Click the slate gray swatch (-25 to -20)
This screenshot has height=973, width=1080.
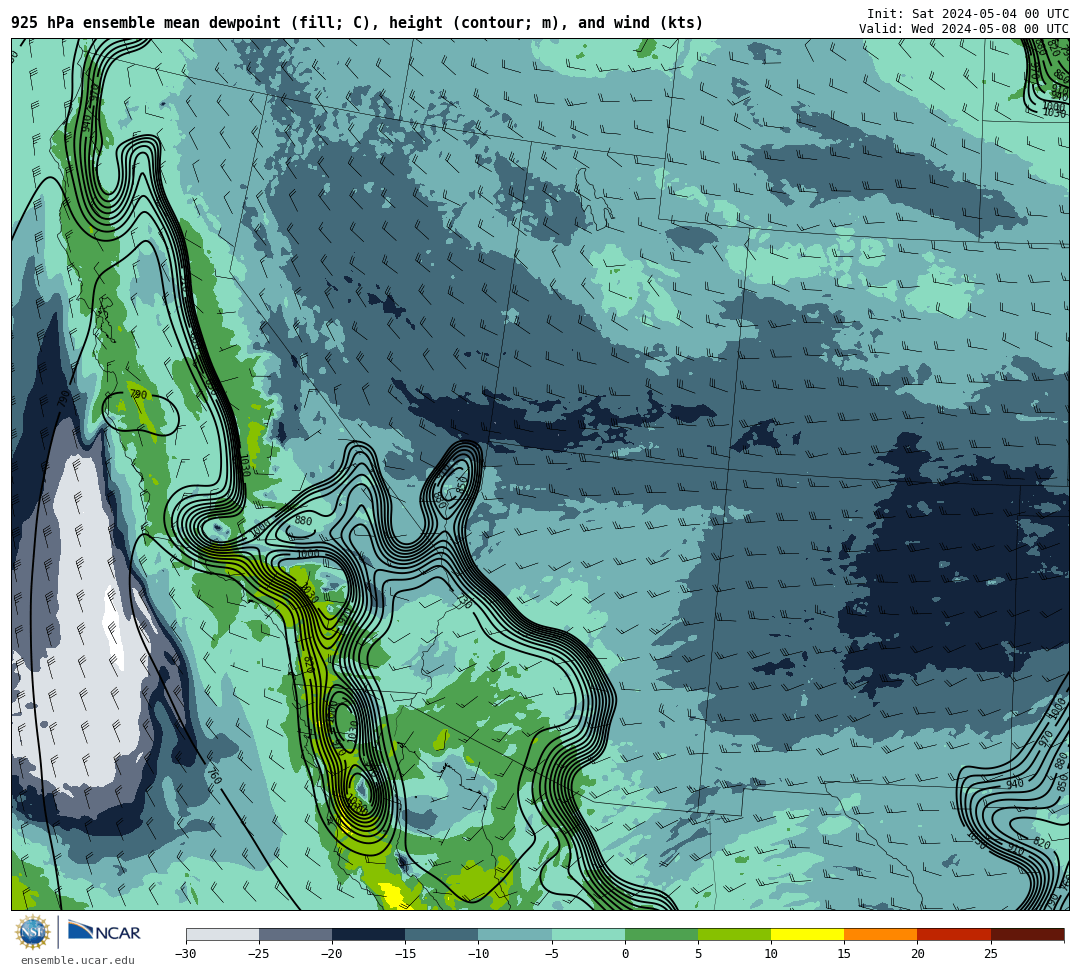point(295,934)
